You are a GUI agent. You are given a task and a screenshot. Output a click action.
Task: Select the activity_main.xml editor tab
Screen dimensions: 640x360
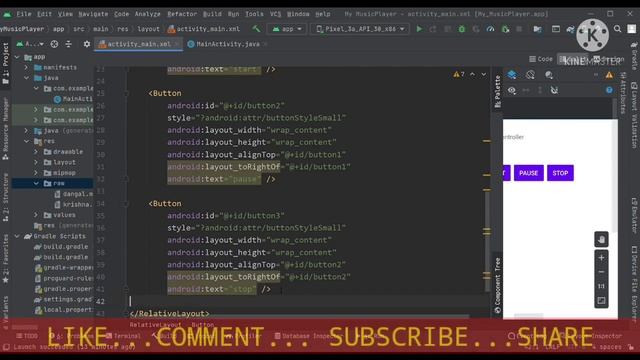[139, 44]
